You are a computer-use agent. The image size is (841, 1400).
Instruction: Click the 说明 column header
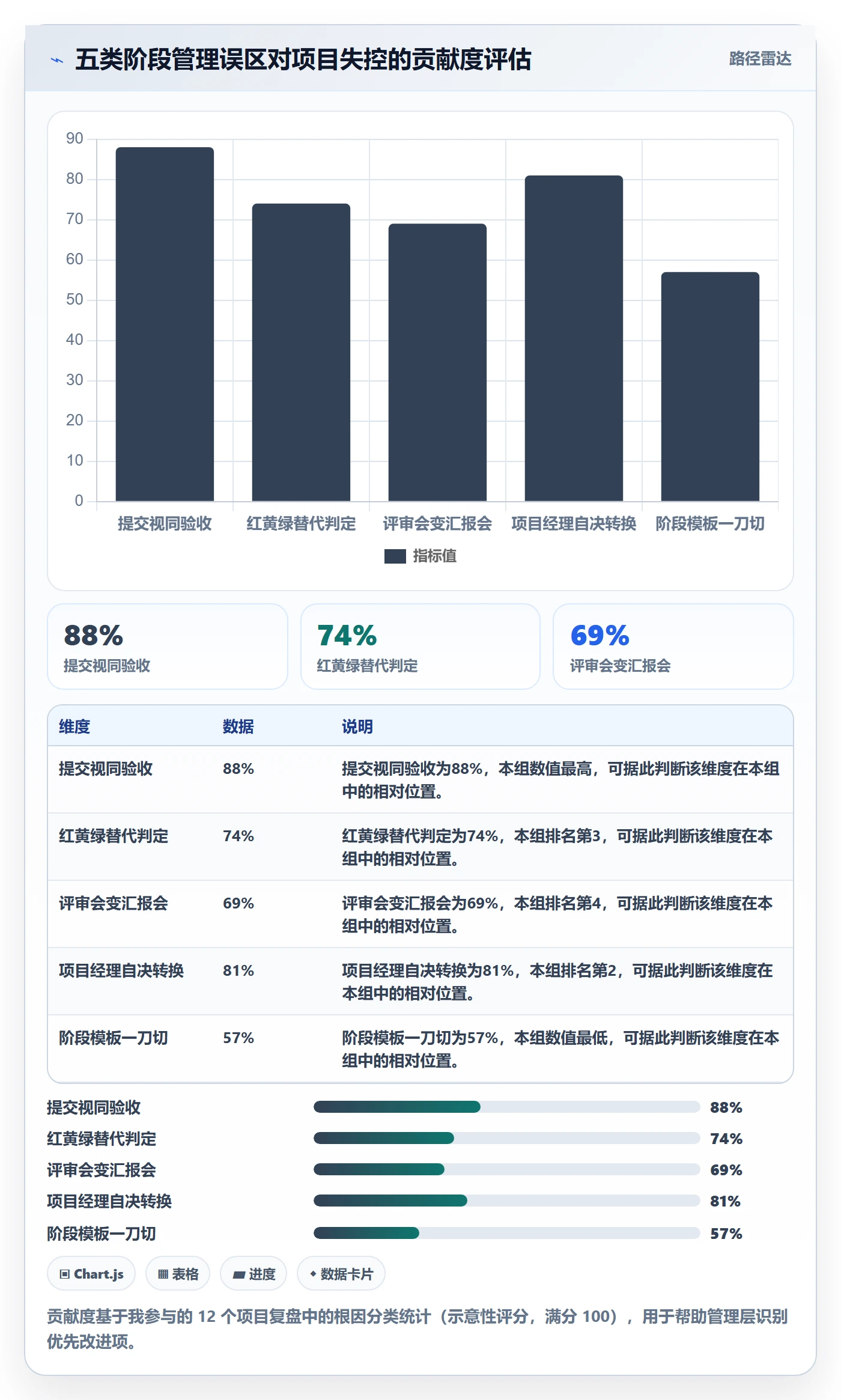tap(357, 726)
